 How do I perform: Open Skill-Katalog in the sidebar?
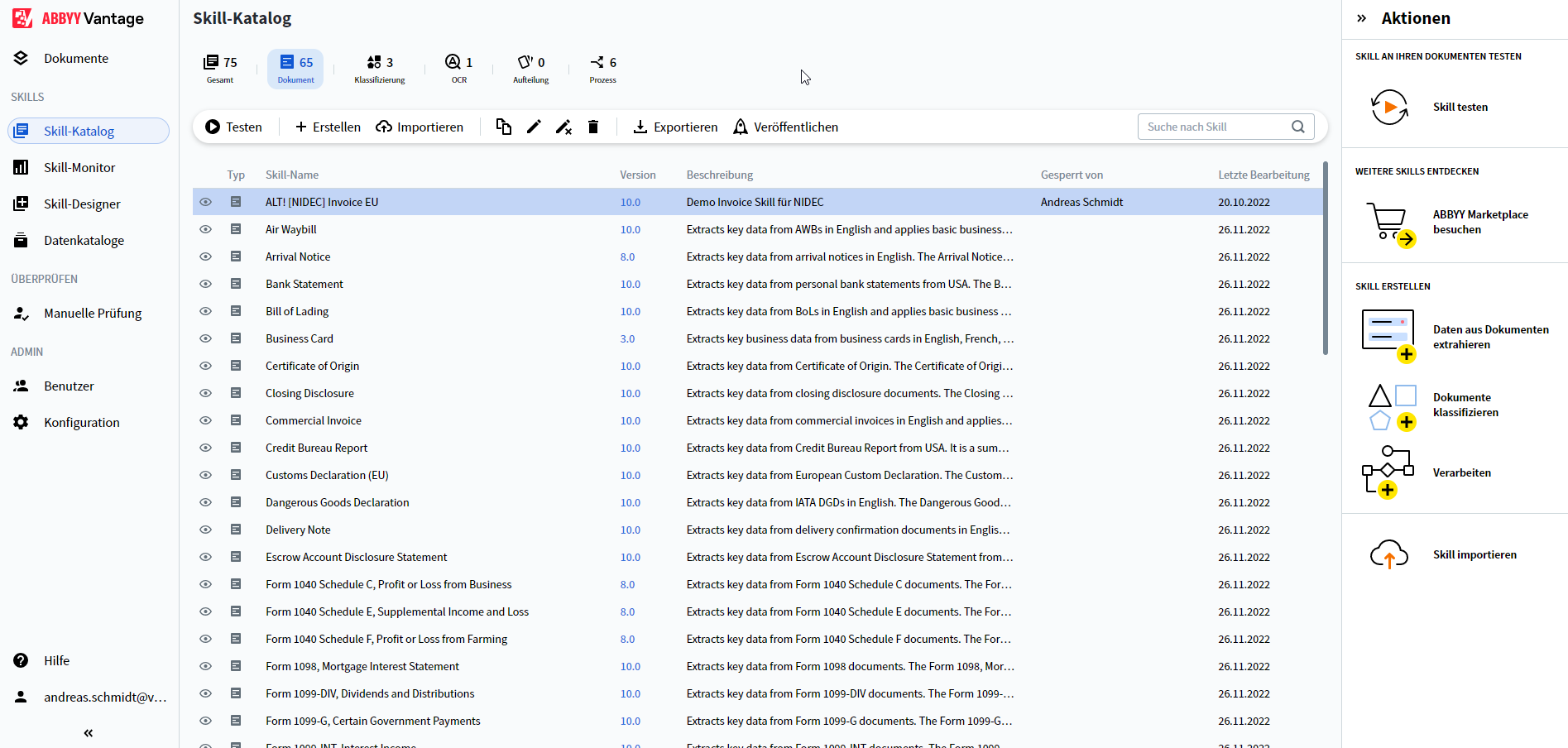click(x=89, y=131)
